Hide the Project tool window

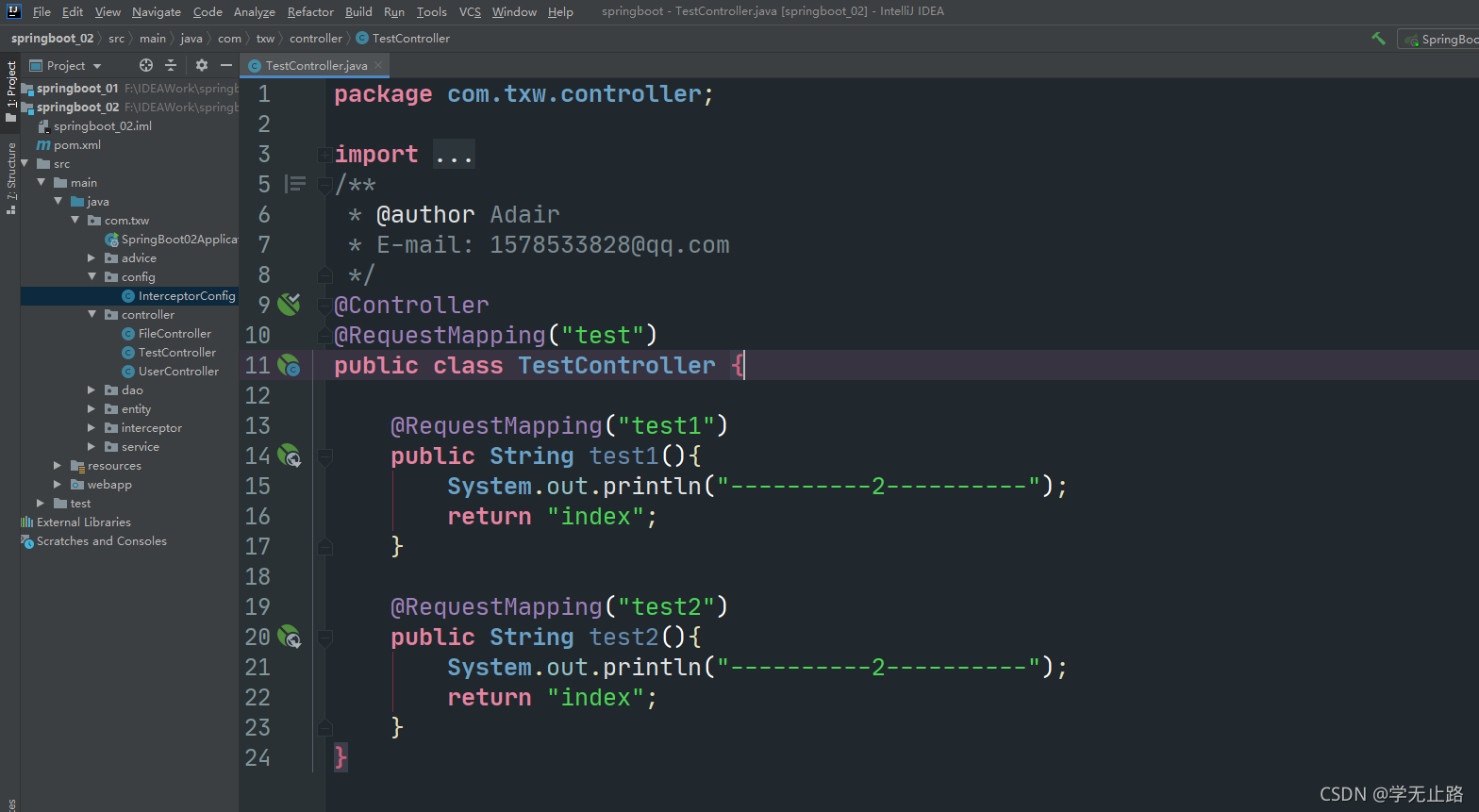point(226,65)
